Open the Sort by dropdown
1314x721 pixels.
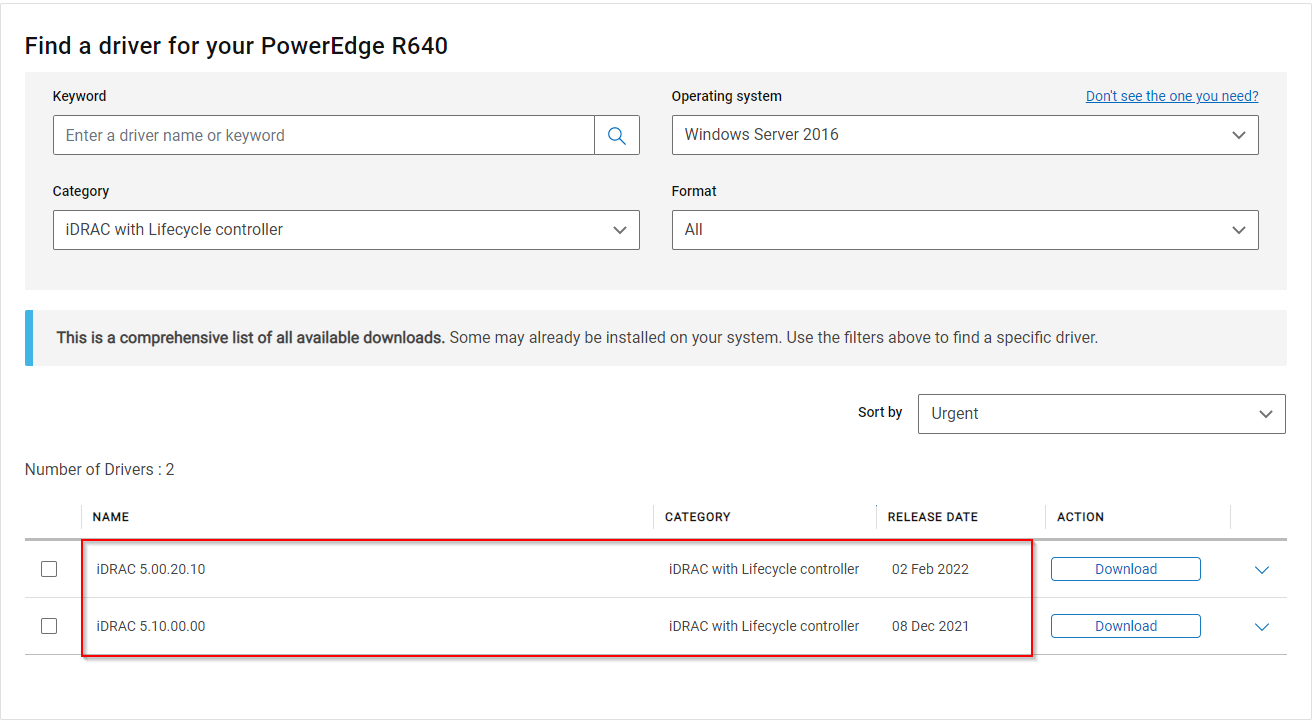[1101, 414]
